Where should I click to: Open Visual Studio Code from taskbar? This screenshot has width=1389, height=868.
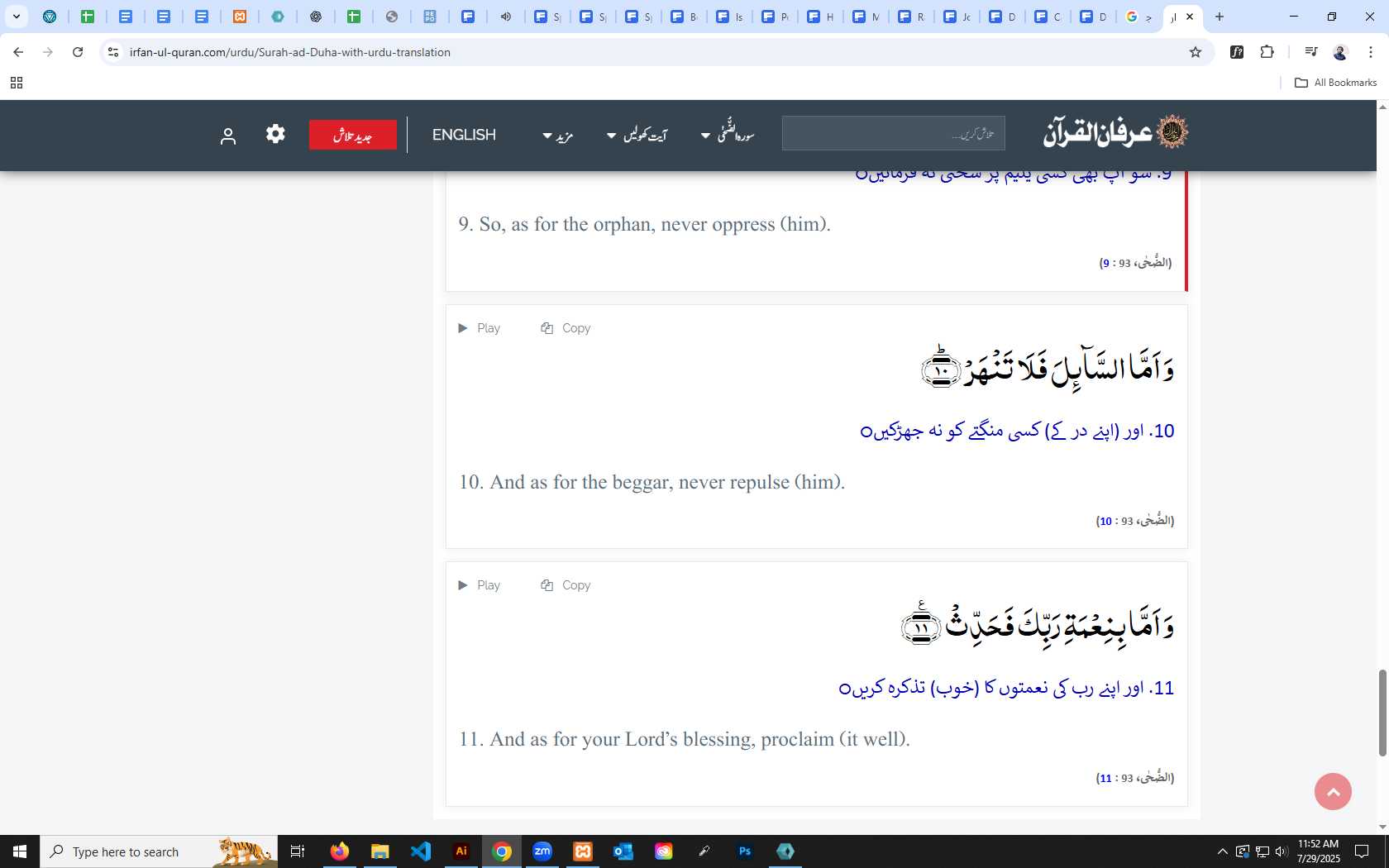pos(421,851)
